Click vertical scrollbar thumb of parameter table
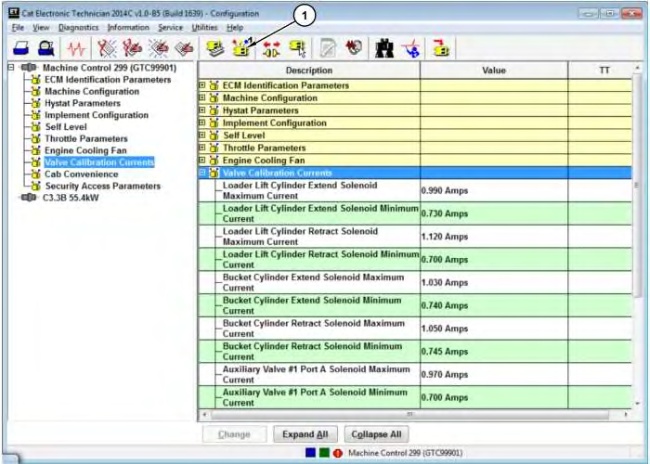Image resolution: width=650 pixels, height=464 pixels. click(638, 187)
